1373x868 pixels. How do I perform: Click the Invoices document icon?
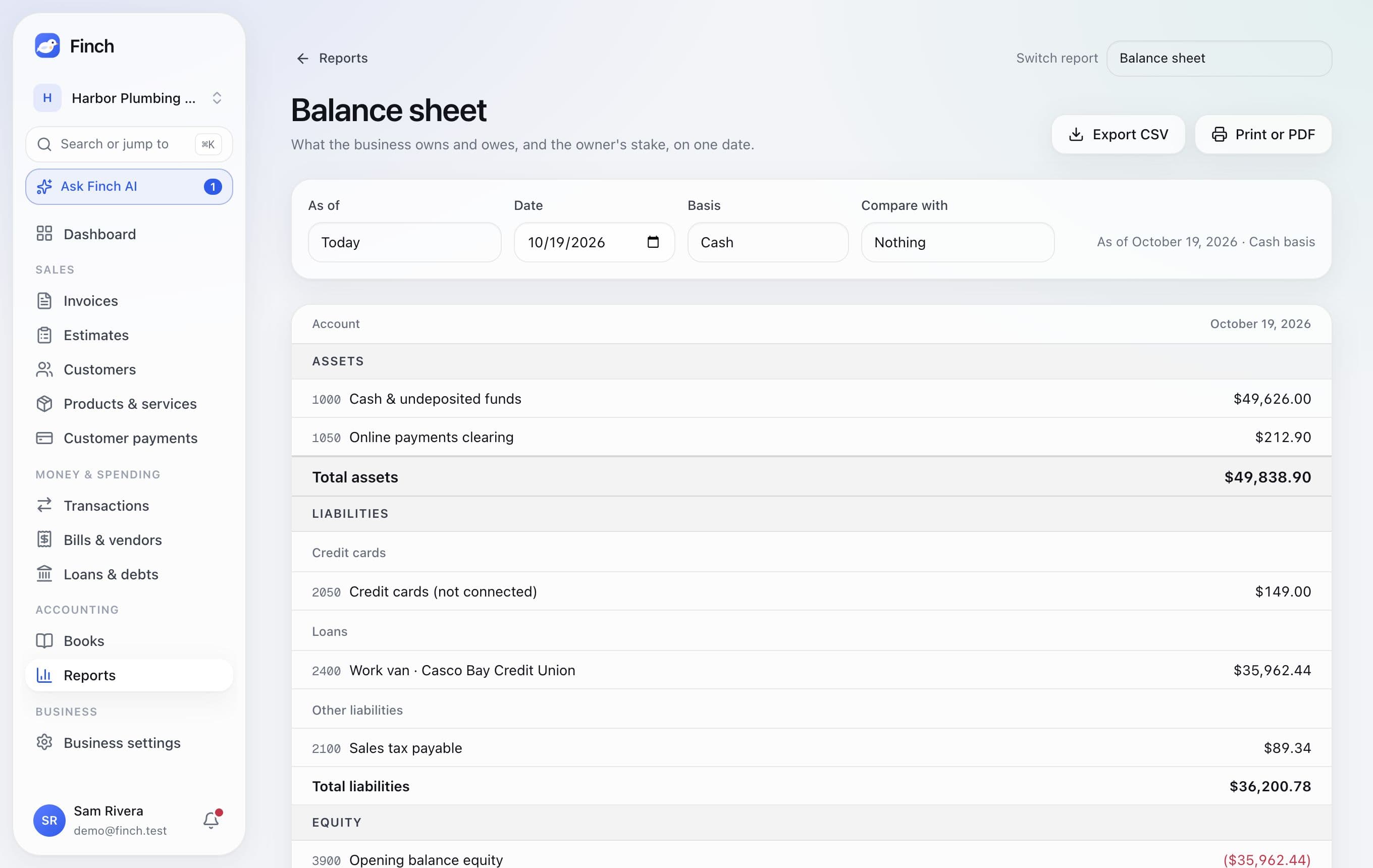44,300
